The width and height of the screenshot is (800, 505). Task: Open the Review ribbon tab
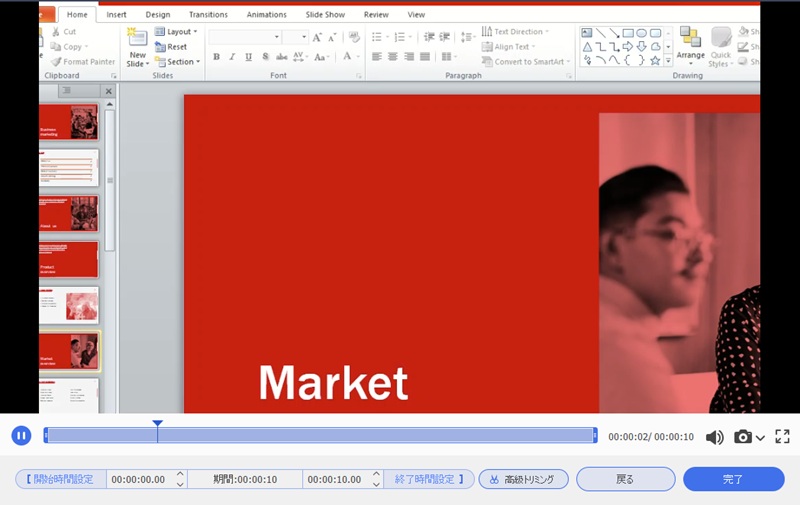(376, 15)
